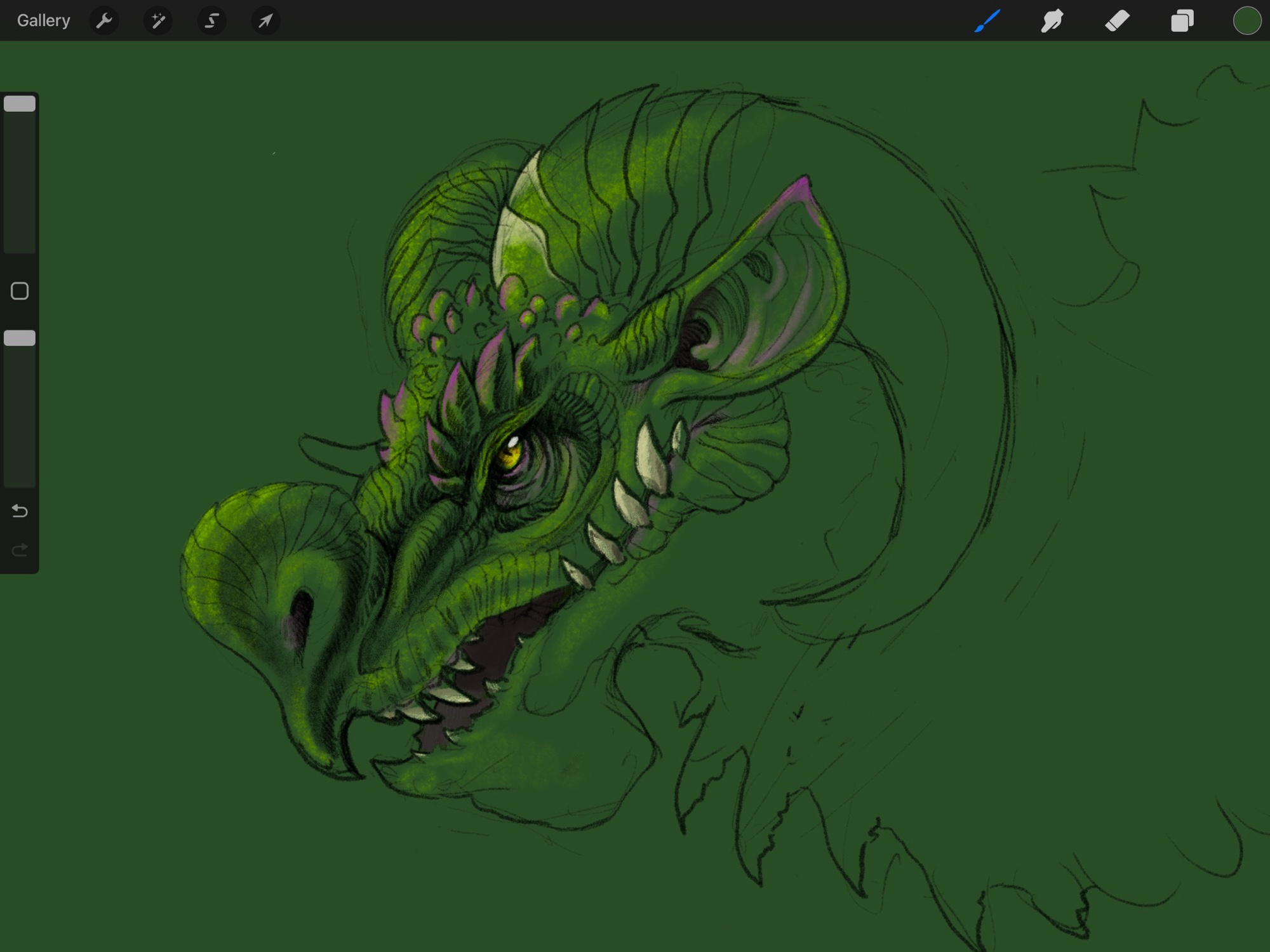This screenshot has height=952, width=1270.
Task: Redo the undone stroke
Action: coord(20,549)
